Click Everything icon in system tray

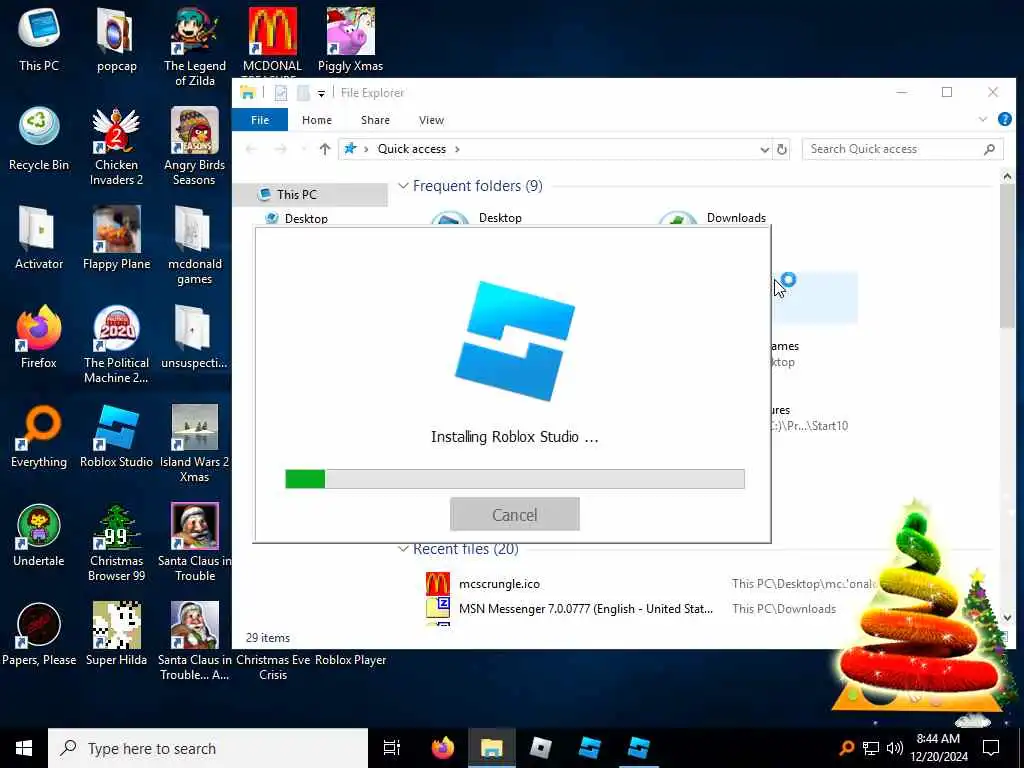tap(846, 748)
